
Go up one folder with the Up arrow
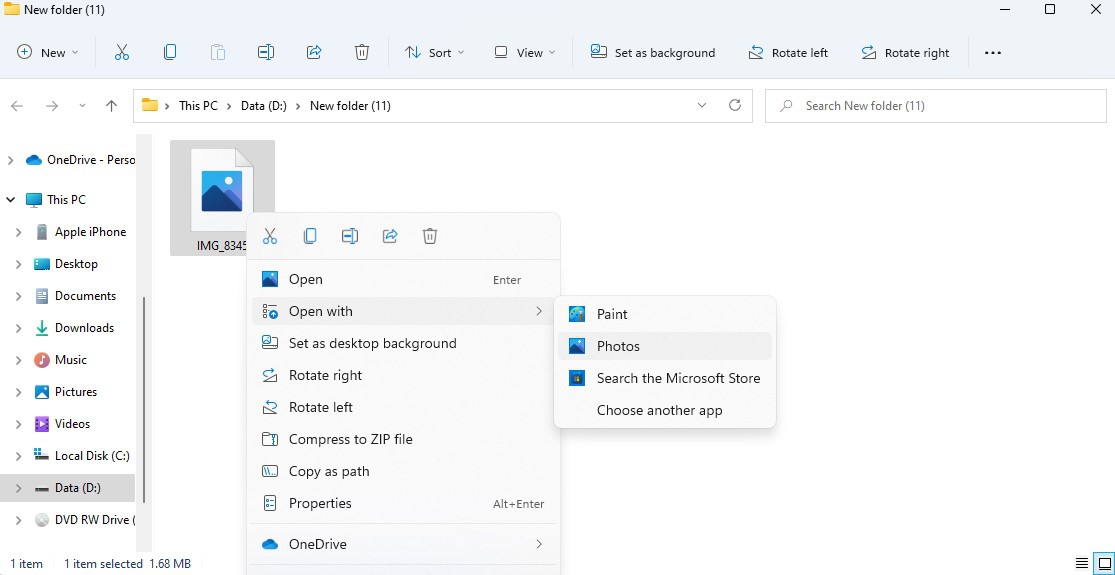point(111,106)
